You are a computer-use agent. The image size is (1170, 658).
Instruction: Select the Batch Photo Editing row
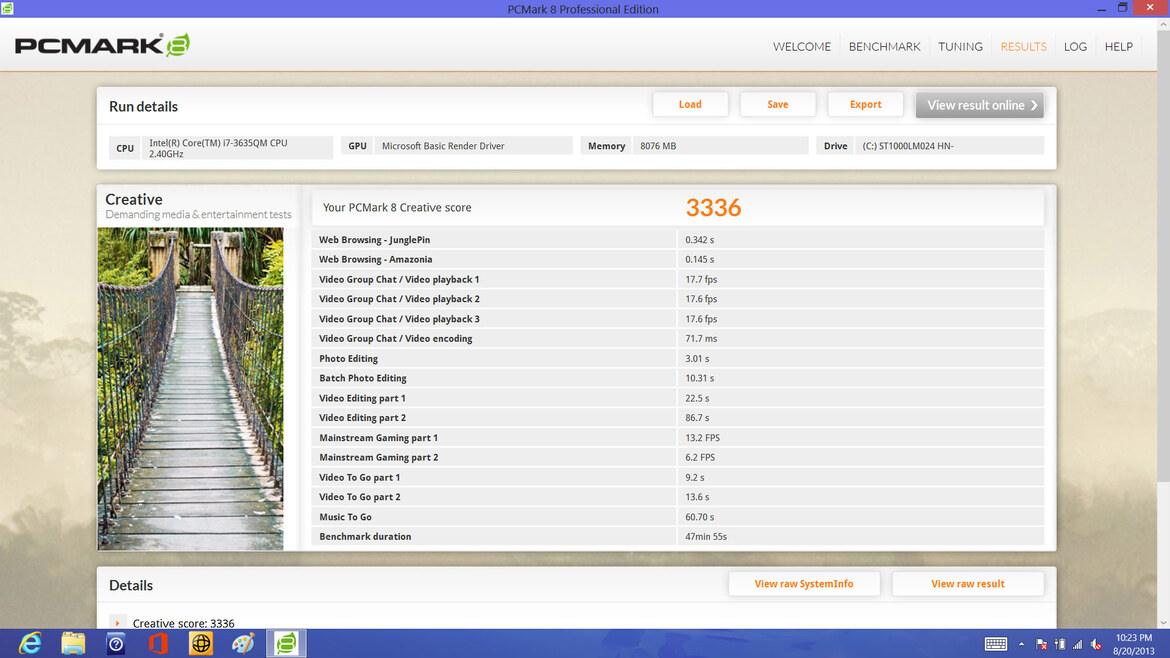678,378
